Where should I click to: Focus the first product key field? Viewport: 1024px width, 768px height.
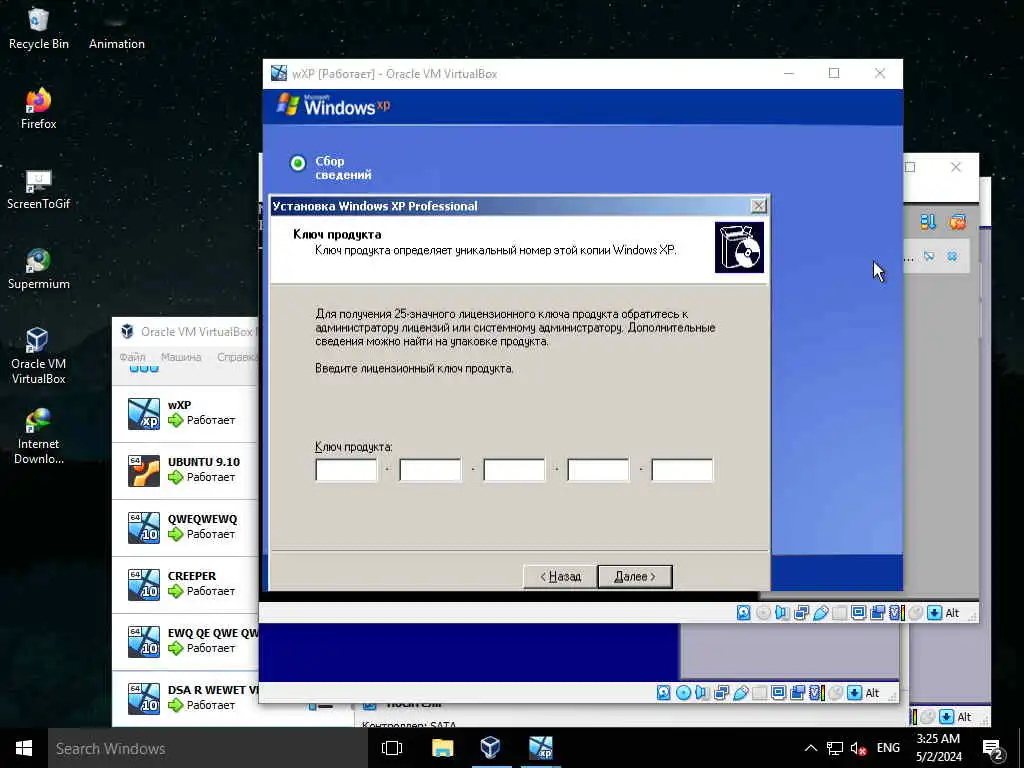click(346, 470)
